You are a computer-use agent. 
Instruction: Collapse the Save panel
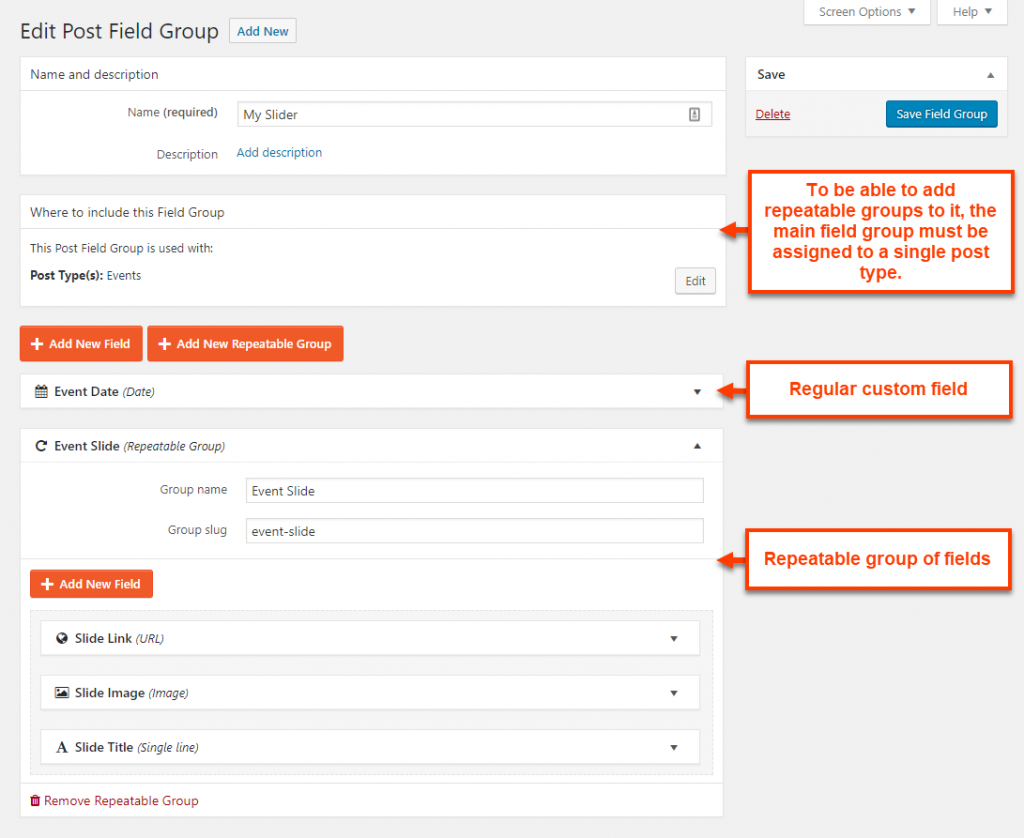(x=991, y=74)
